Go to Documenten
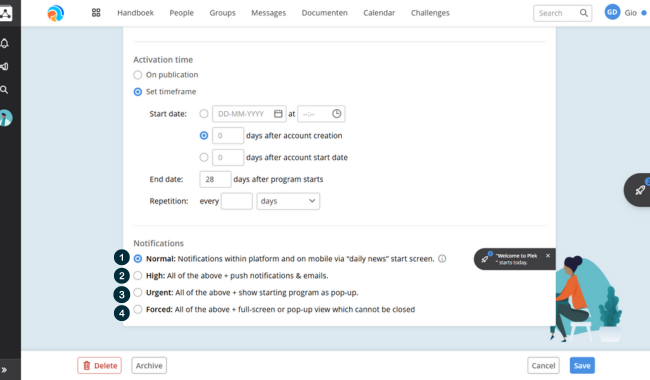This screenshot has height=380, width=650. (x=325, y=13)
